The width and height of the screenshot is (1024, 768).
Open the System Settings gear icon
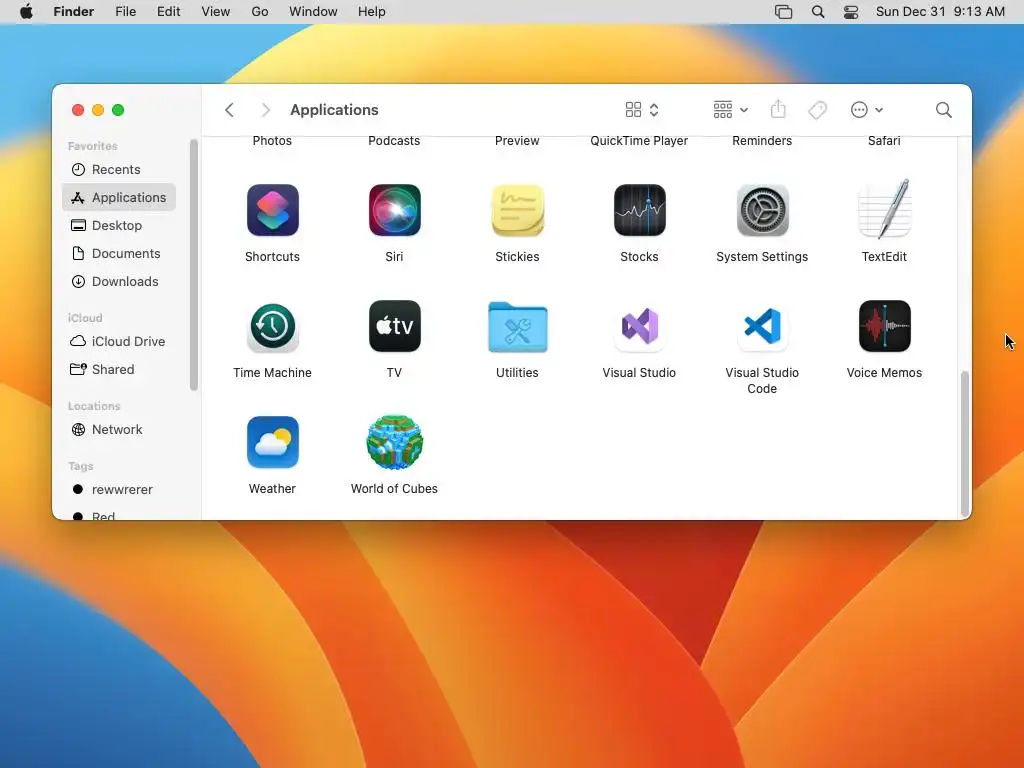pos(762,210)
